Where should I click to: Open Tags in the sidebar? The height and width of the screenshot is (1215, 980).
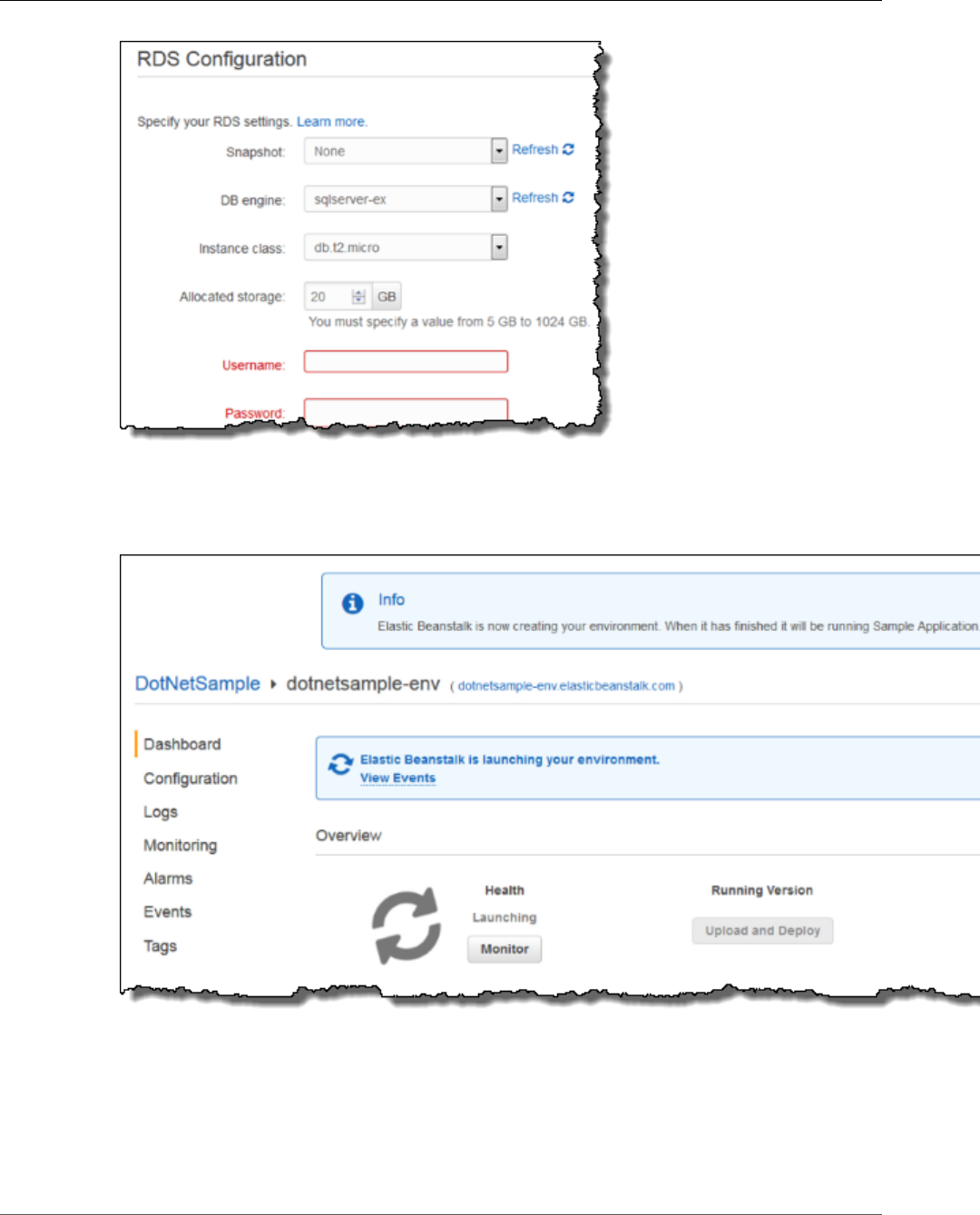161,946
